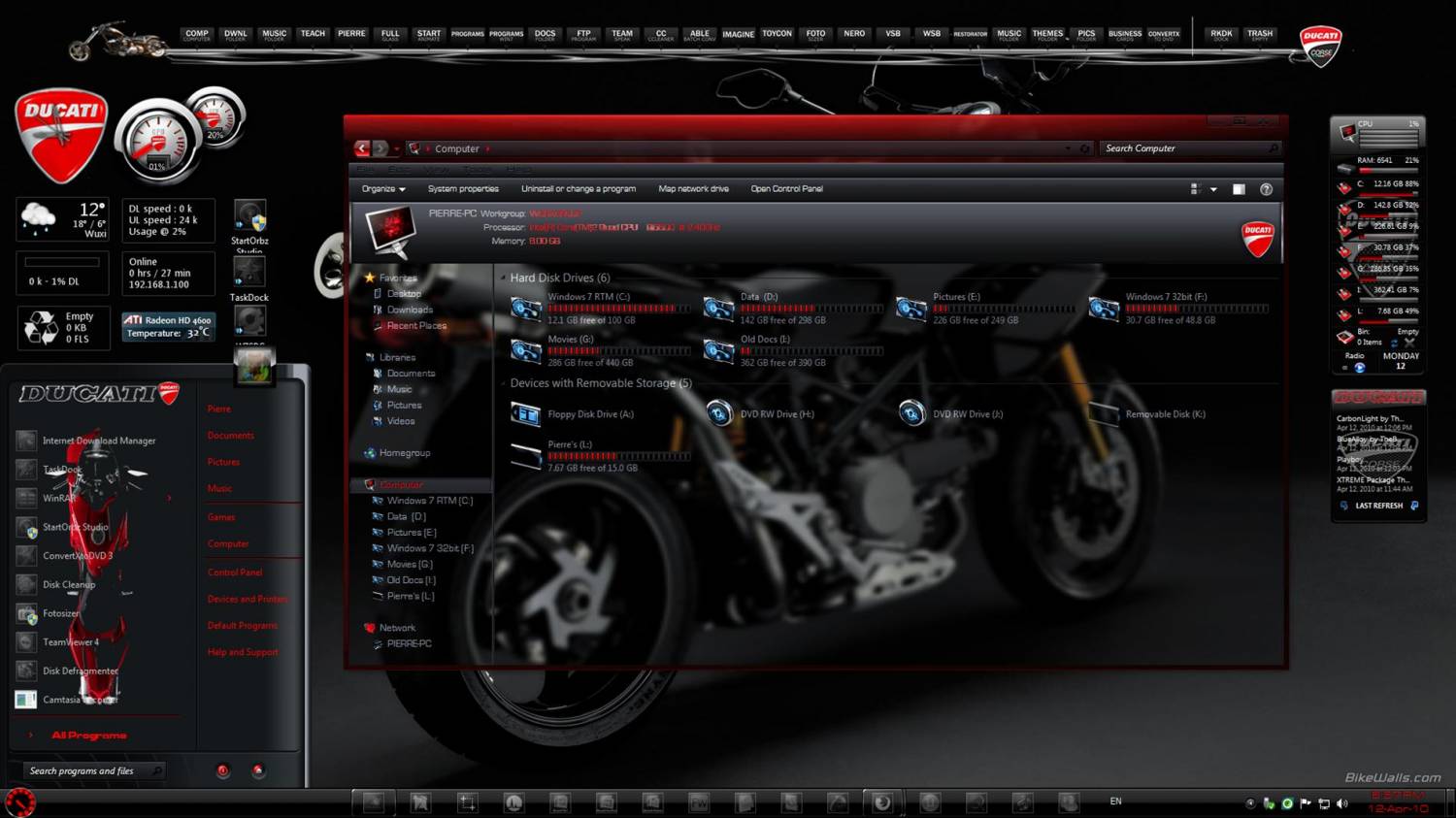Open the TRASH dock shortcut
1456x818 pixels.
pos(1260,34)
